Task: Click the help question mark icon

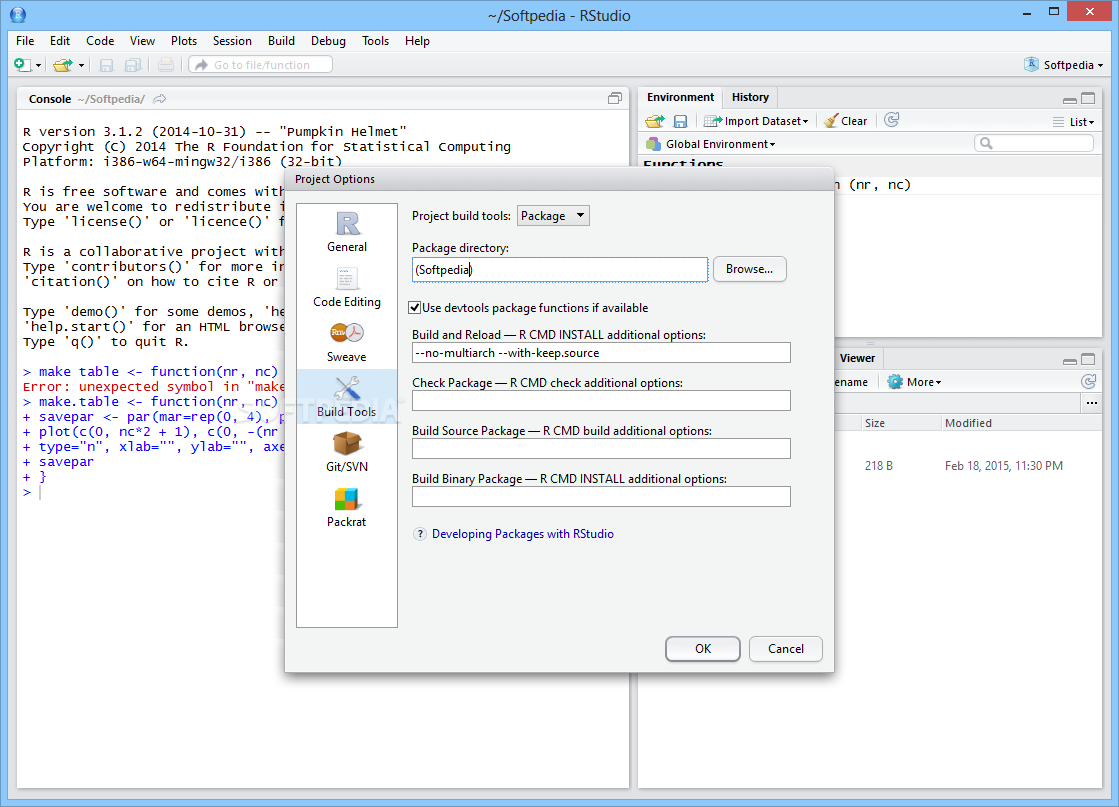Action: click(x=420, y=534)
